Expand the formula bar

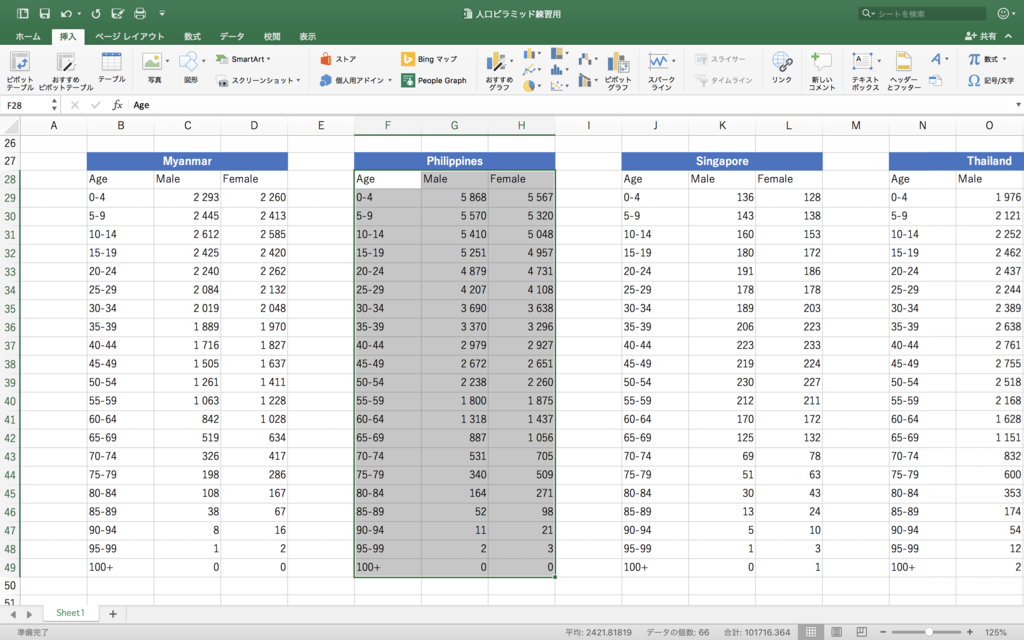[1017, 104]
